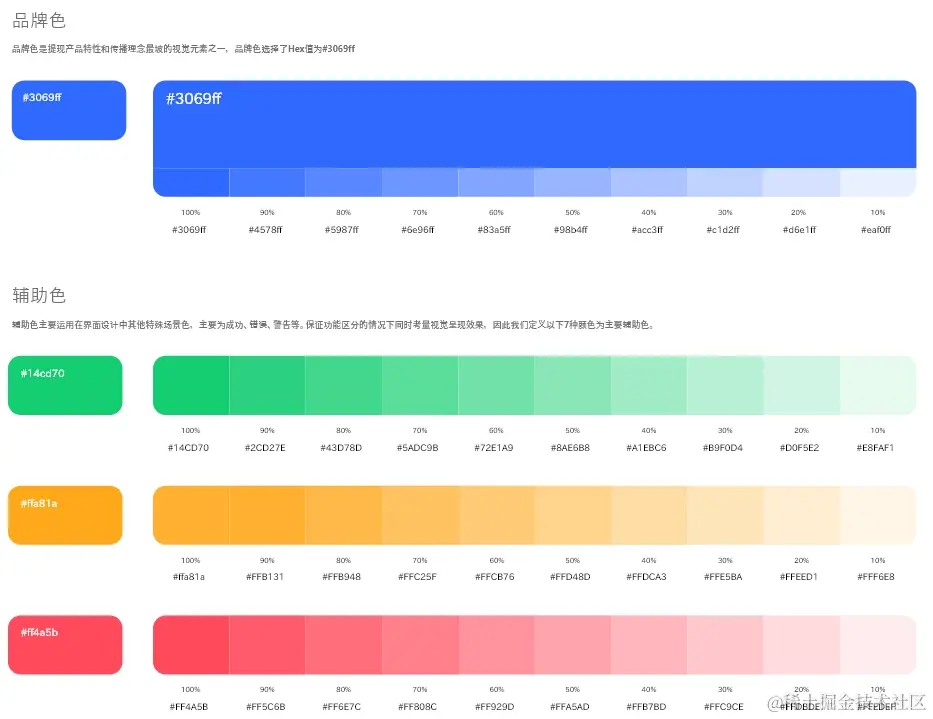Select the small #3069ff brand color card

click(69, 110)
